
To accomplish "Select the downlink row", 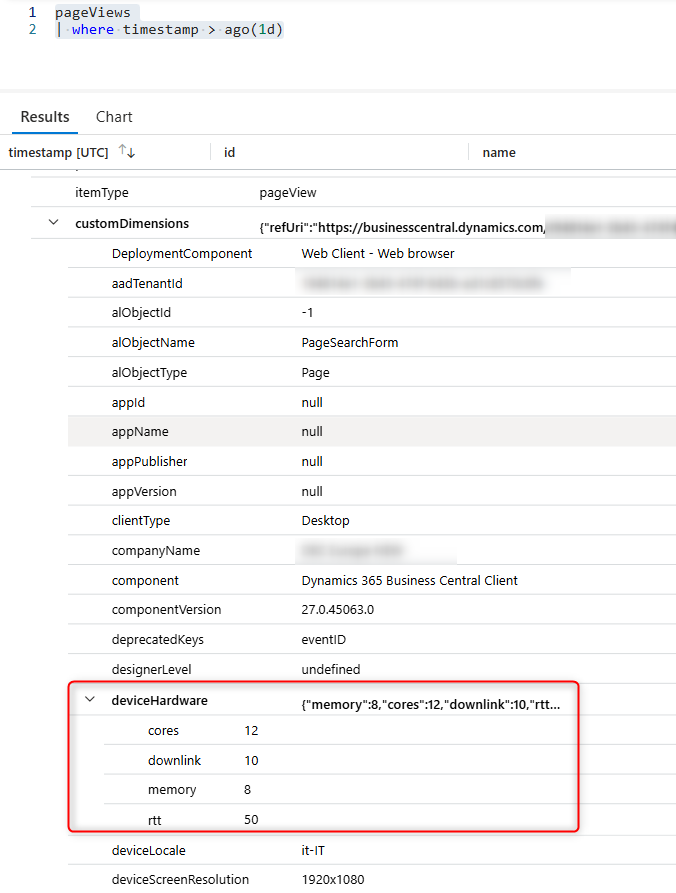I will coord(175,761).
